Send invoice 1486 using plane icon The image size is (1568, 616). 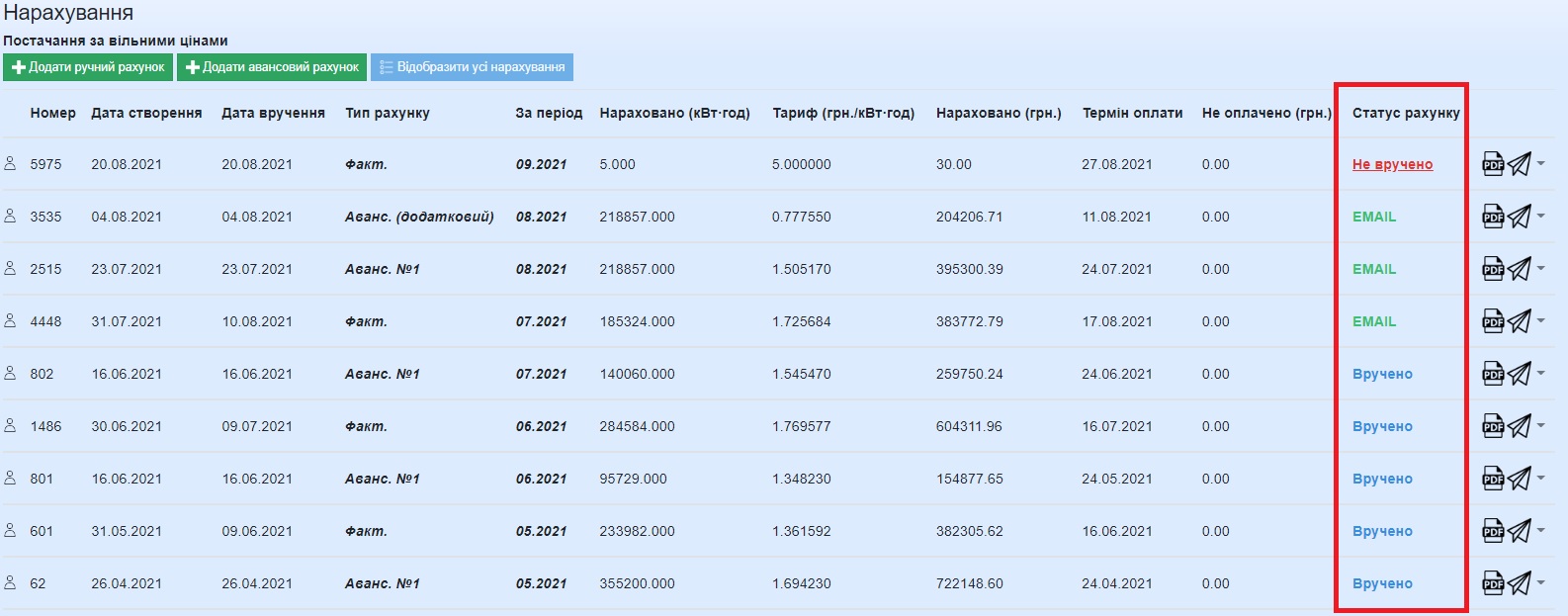coord(1519,426)
